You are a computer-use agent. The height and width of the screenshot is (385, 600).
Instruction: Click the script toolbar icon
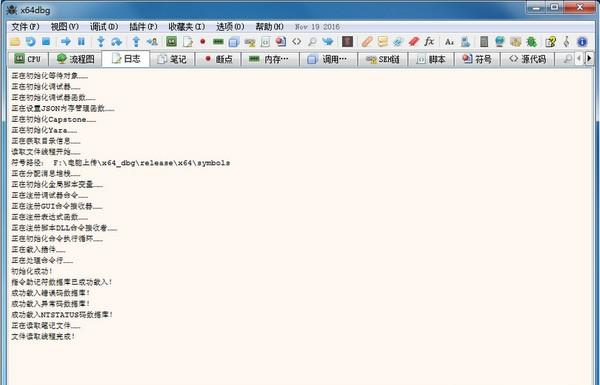click(265, 41)
